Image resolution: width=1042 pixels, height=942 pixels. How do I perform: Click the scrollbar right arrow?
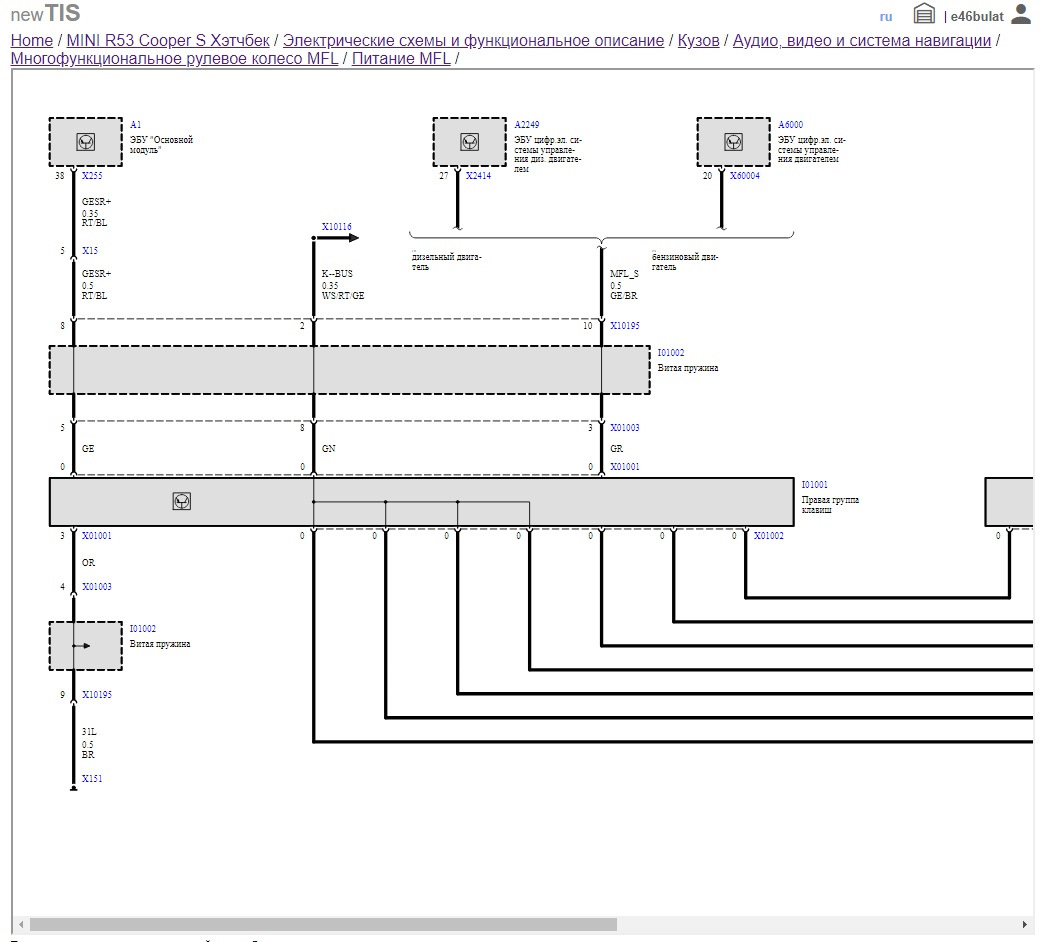pos(1024,925)
